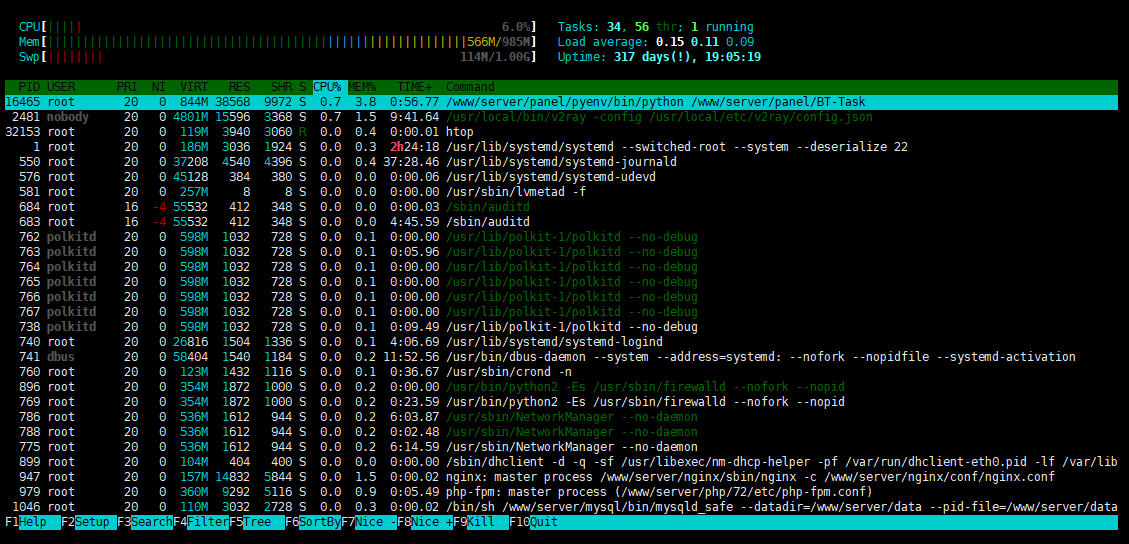Select the v2ray process row
Image resolution: width=1129 pixels, height=544 pixels.
[562, 117]
